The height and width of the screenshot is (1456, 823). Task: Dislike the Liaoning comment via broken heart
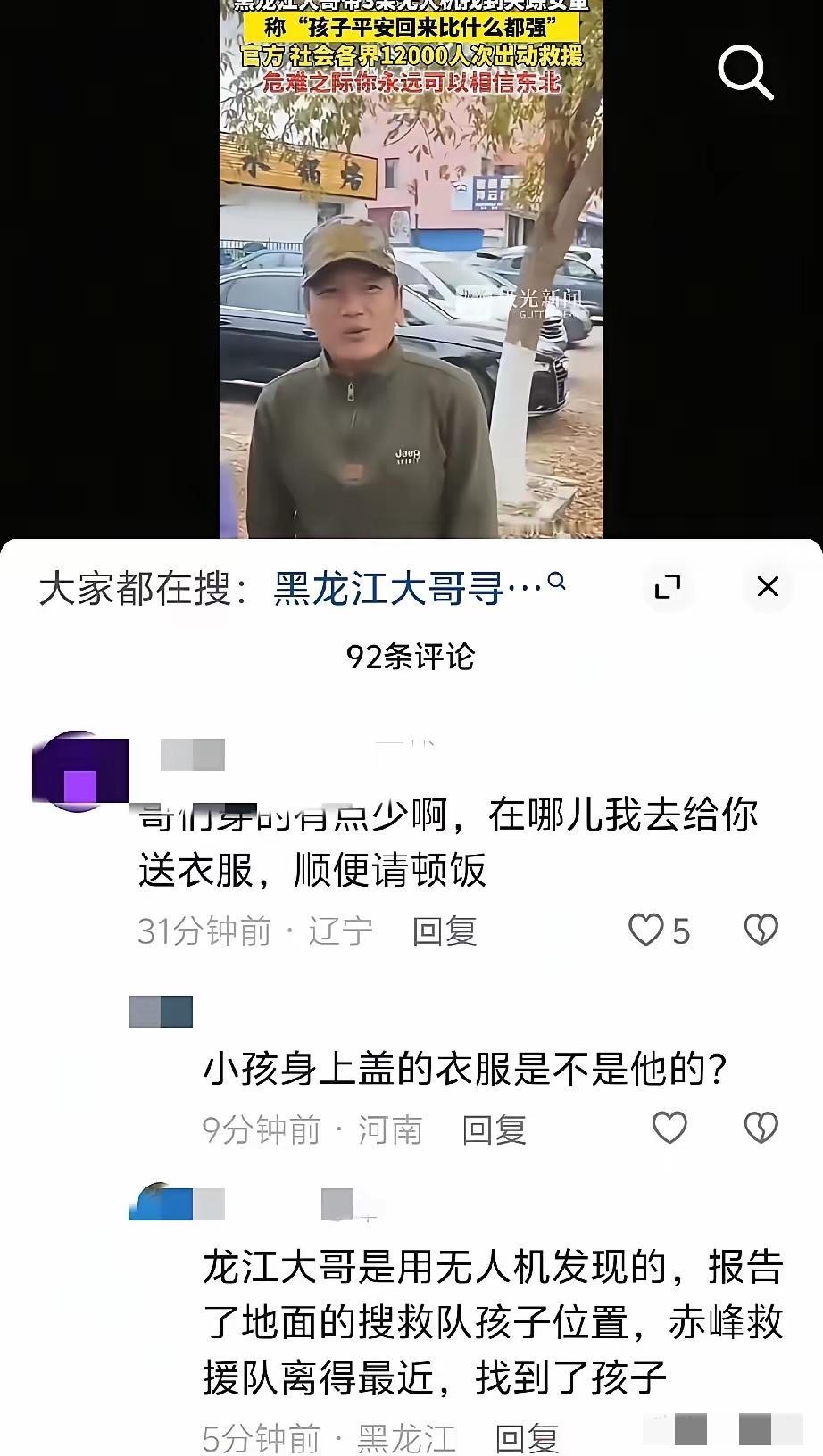click(x=761, y=931)
